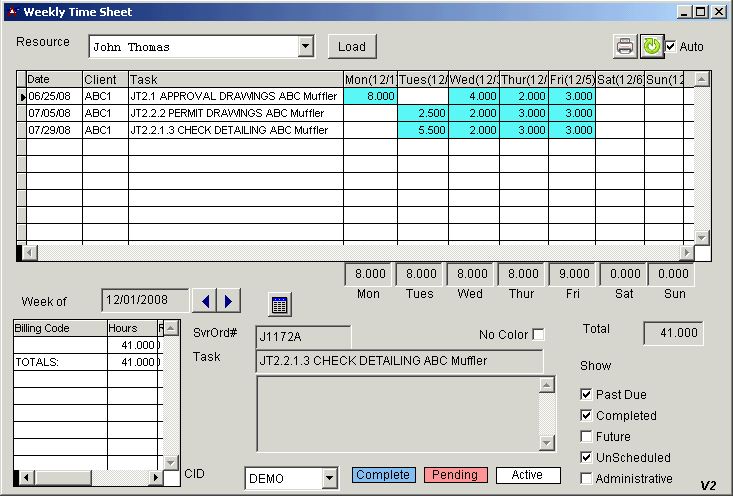Click the title bar application icon

[11, 12]
